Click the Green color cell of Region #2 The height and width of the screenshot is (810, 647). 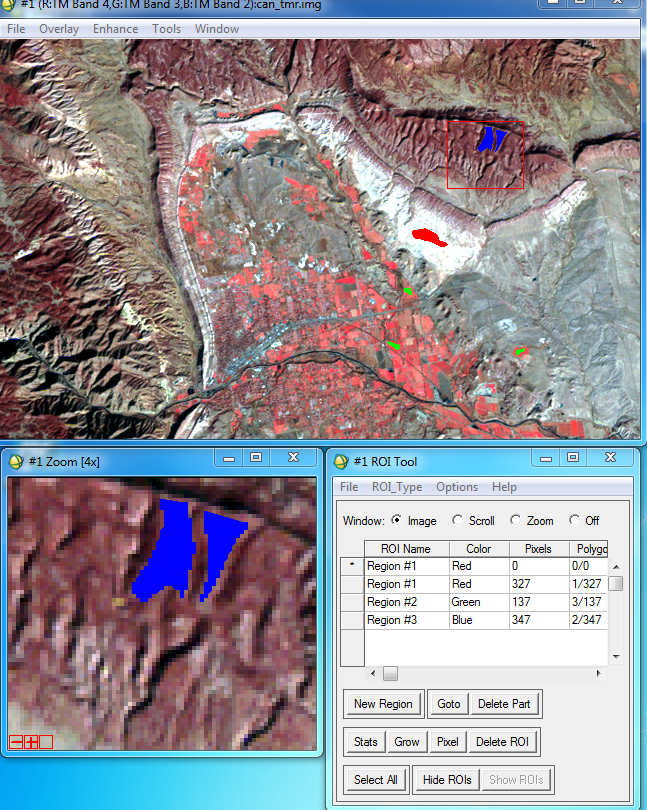(479, 602)
